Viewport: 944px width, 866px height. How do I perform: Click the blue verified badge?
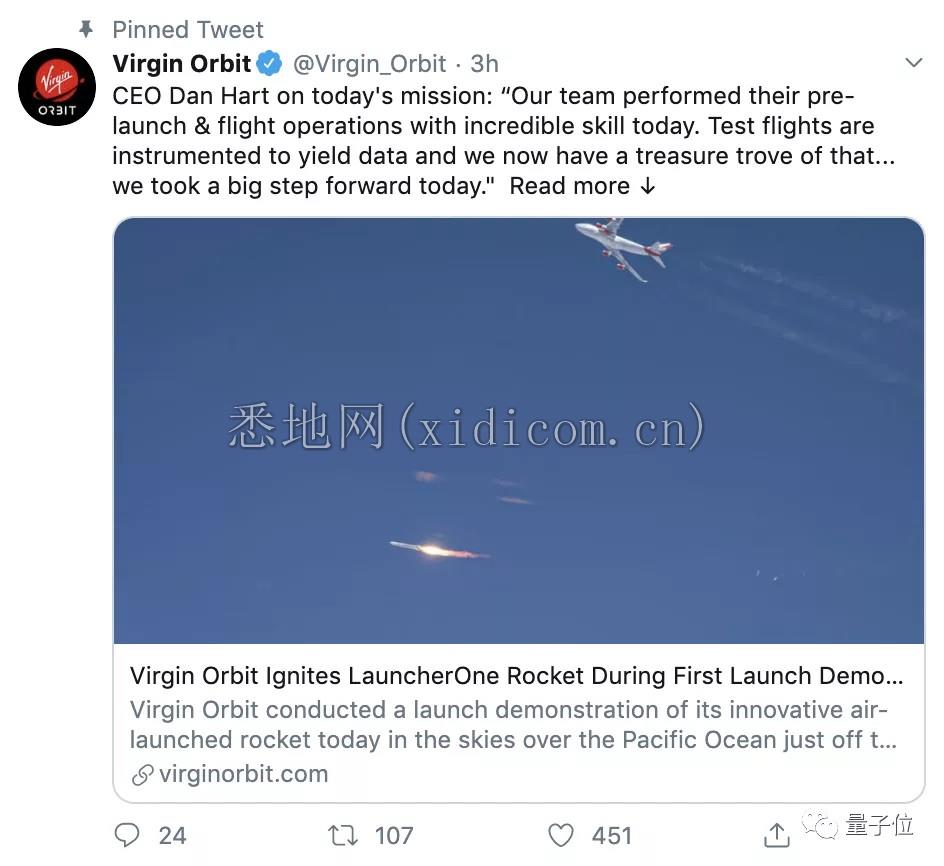click(x=270, y=64)
